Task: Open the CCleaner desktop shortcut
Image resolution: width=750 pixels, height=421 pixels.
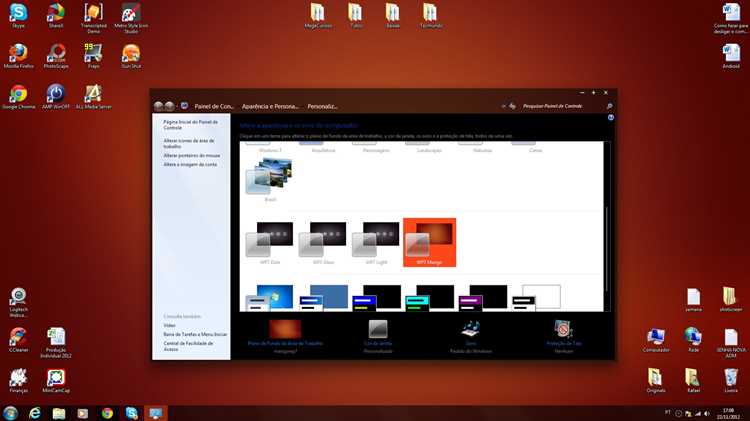Action: click(18, 340)
